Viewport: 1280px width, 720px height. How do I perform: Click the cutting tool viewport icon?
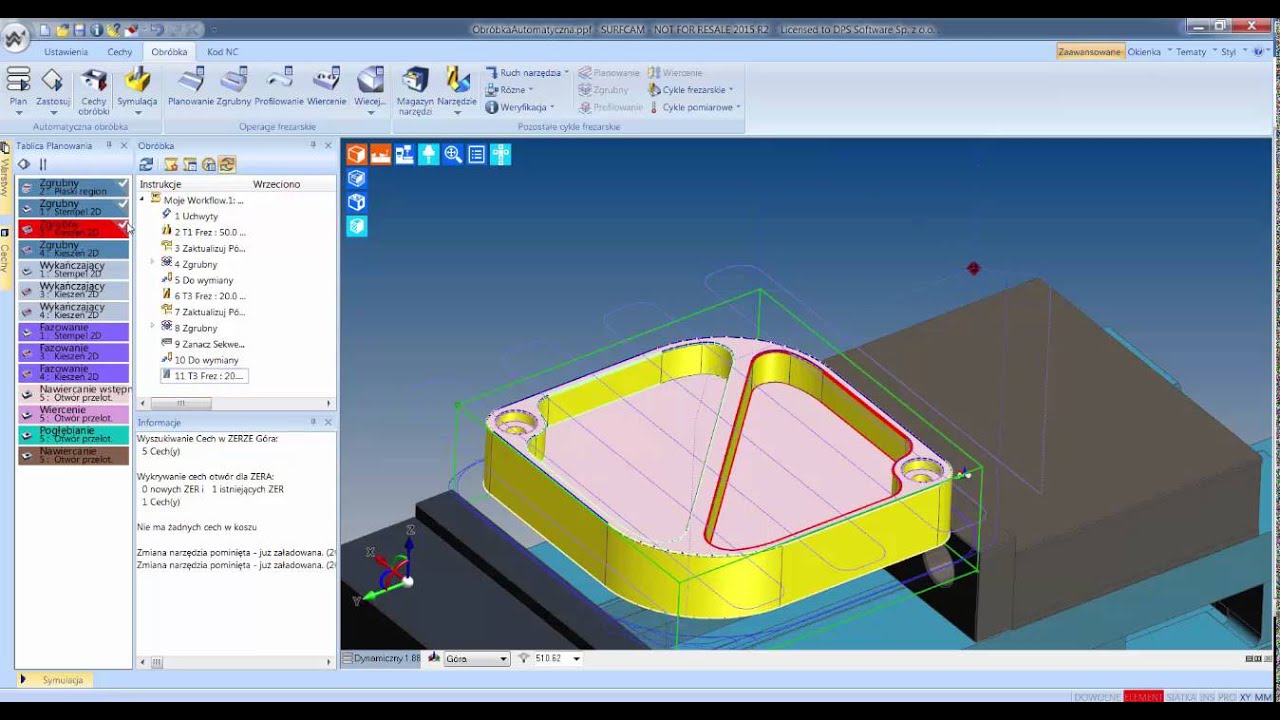(x=429, y=154)
